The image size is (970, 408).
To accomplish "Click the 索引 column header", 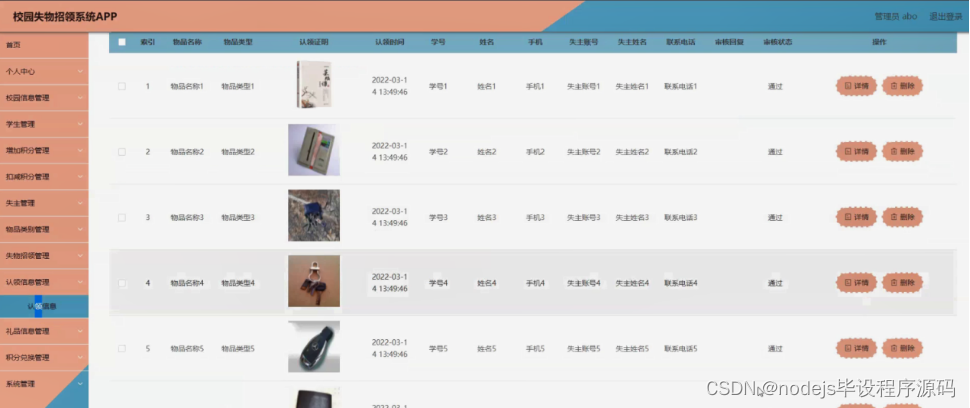I will (x=148, y=42).
